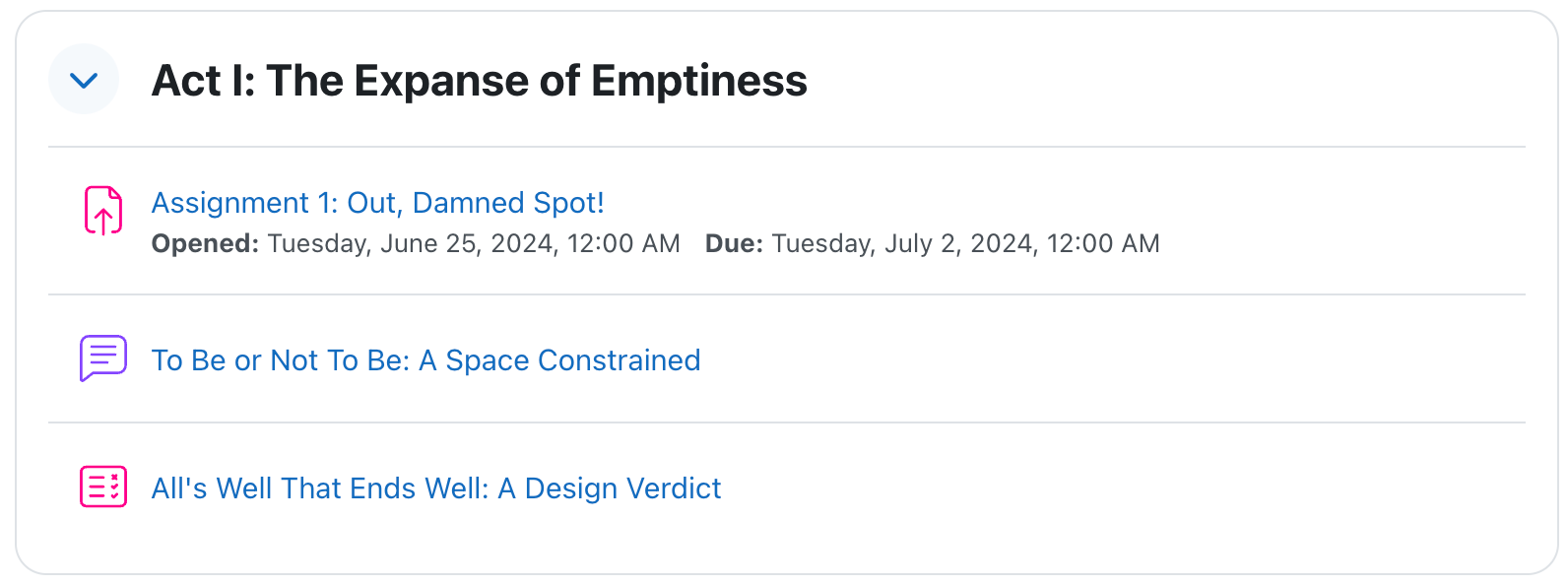Open To Be or Not To Be forum link

click(425, 360)
